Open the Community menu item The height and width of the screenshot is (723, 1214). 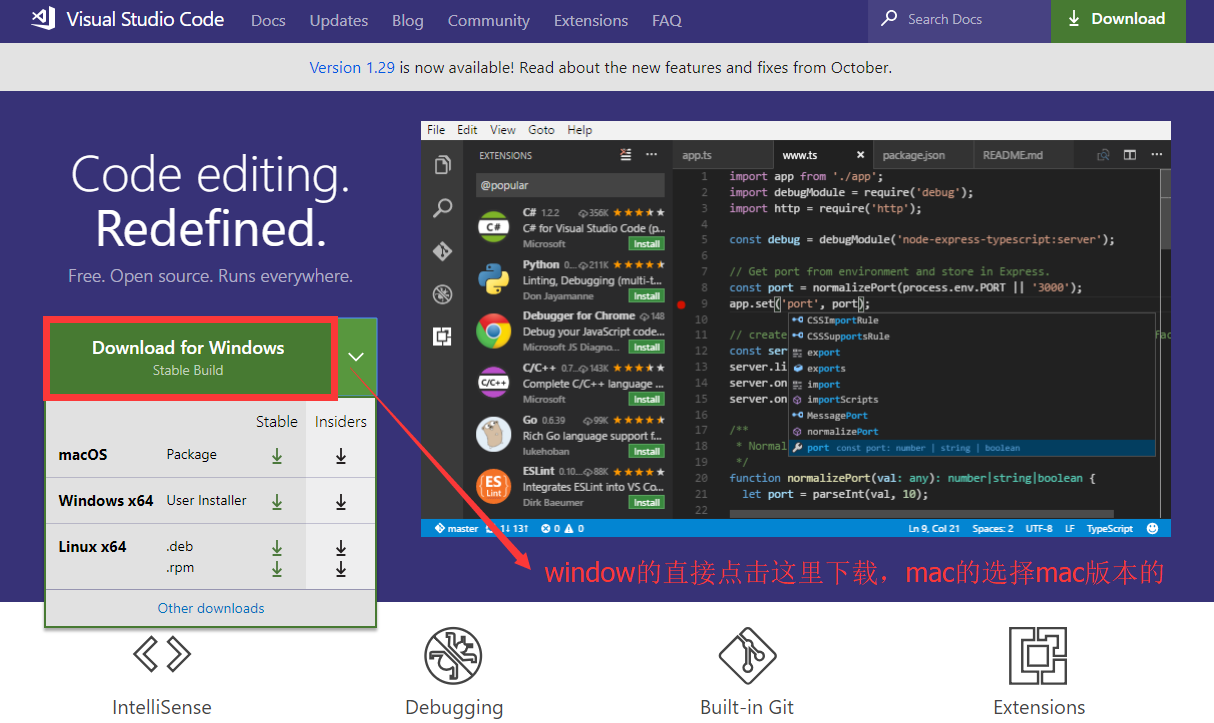tap(489, 20)
